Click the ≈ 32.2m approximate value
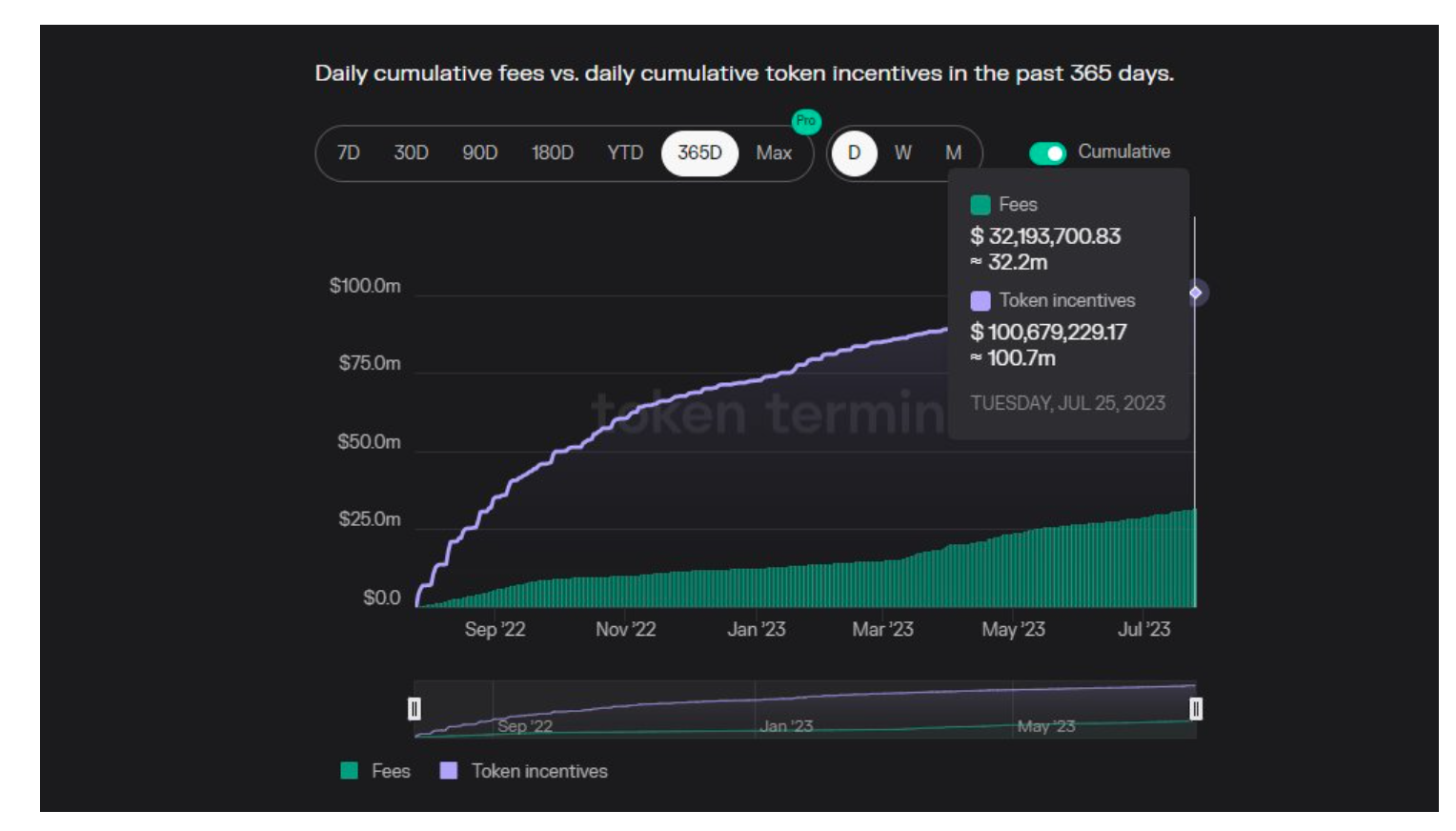 coord(1009,262)
